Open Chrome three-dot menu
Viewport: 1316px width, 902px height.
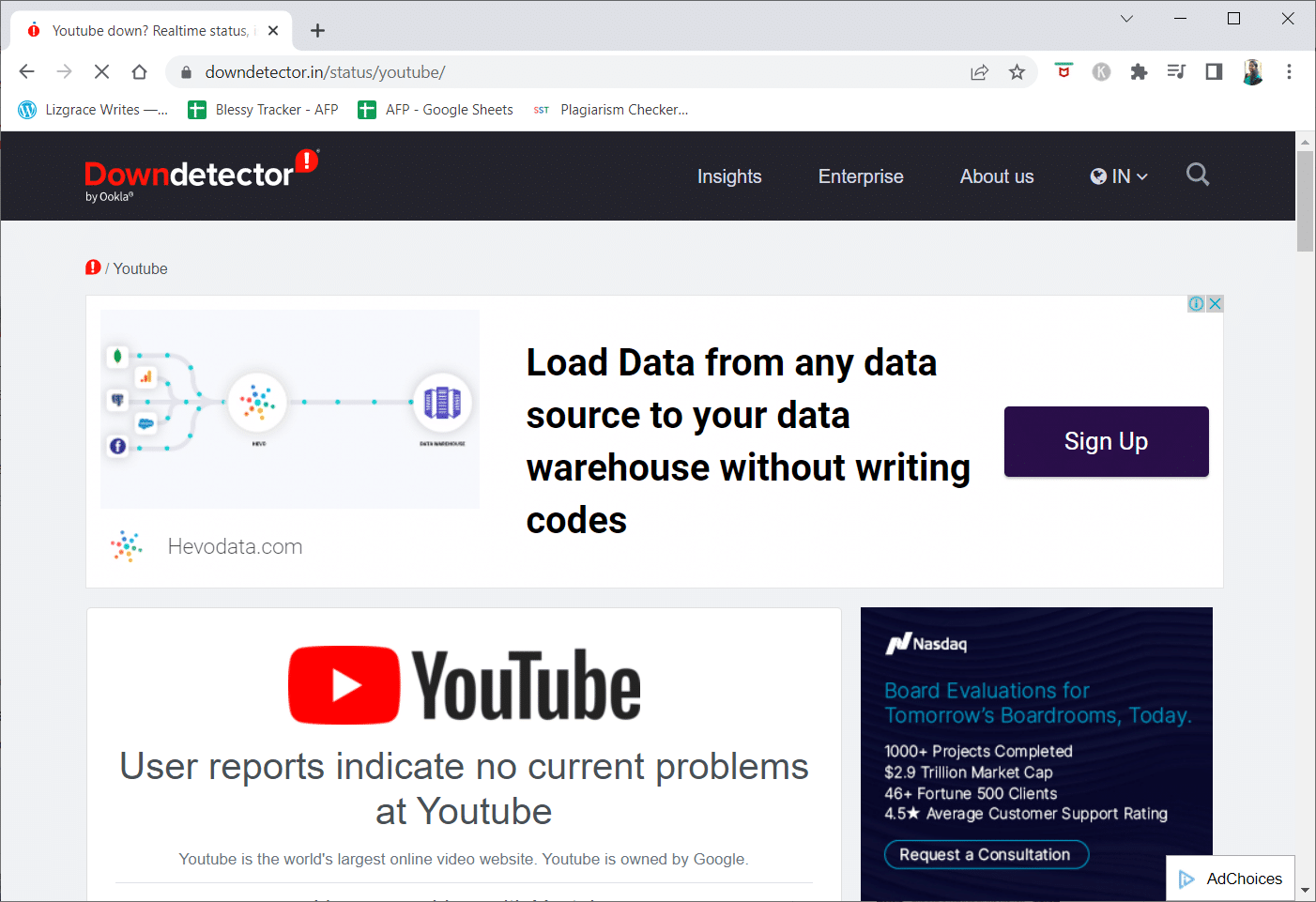pyautogui.click(x=1289, y=71)
